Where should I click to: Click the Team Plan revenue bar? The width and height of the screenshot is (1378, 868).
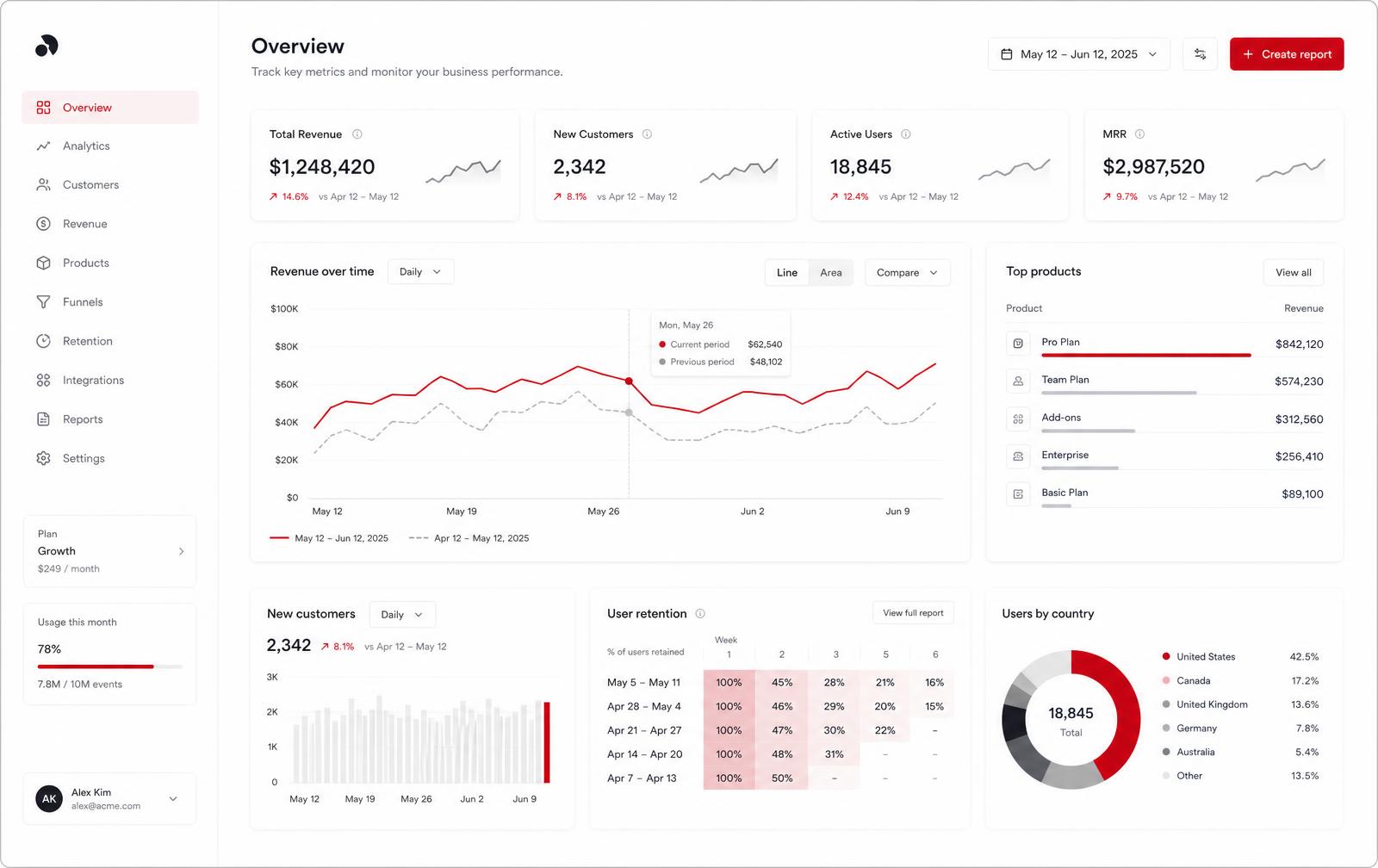[1119, 393]
